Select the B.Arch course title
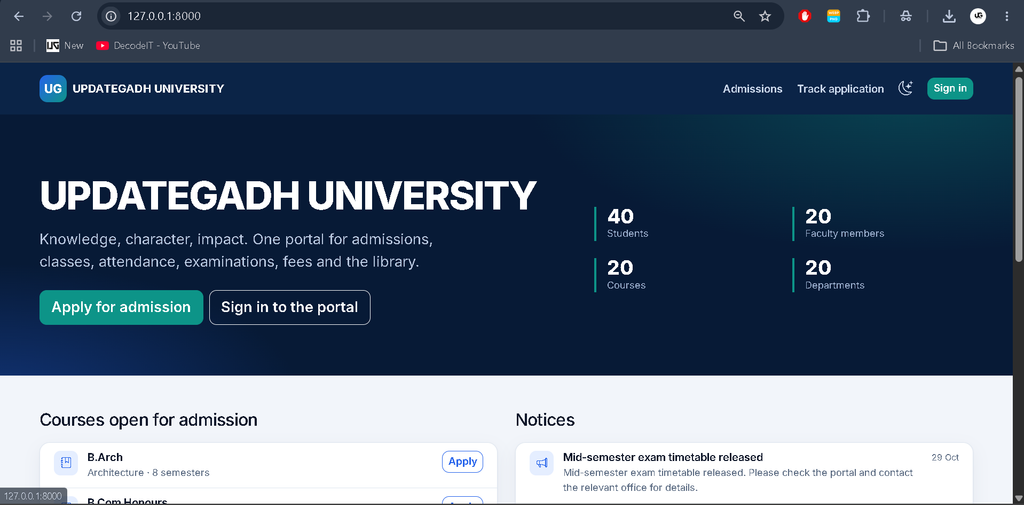Image resolution: width=1024 pixels, height=505 pixels. click(105, 457)
